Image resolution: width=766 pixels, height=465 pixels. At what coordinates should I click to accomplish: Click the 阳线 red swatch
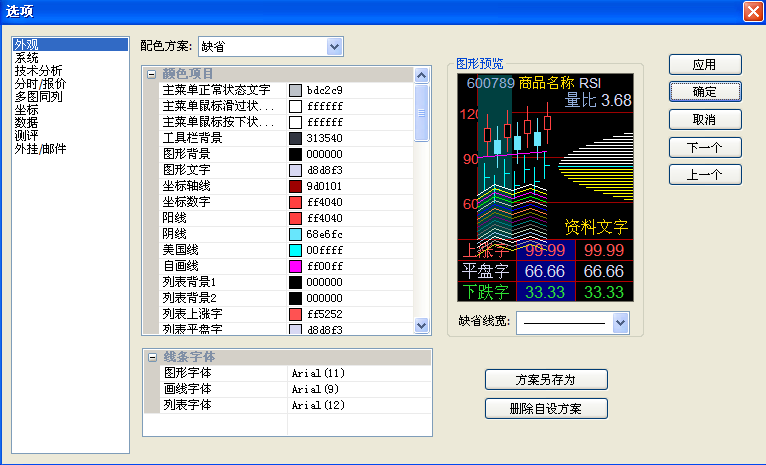(295, 218)
